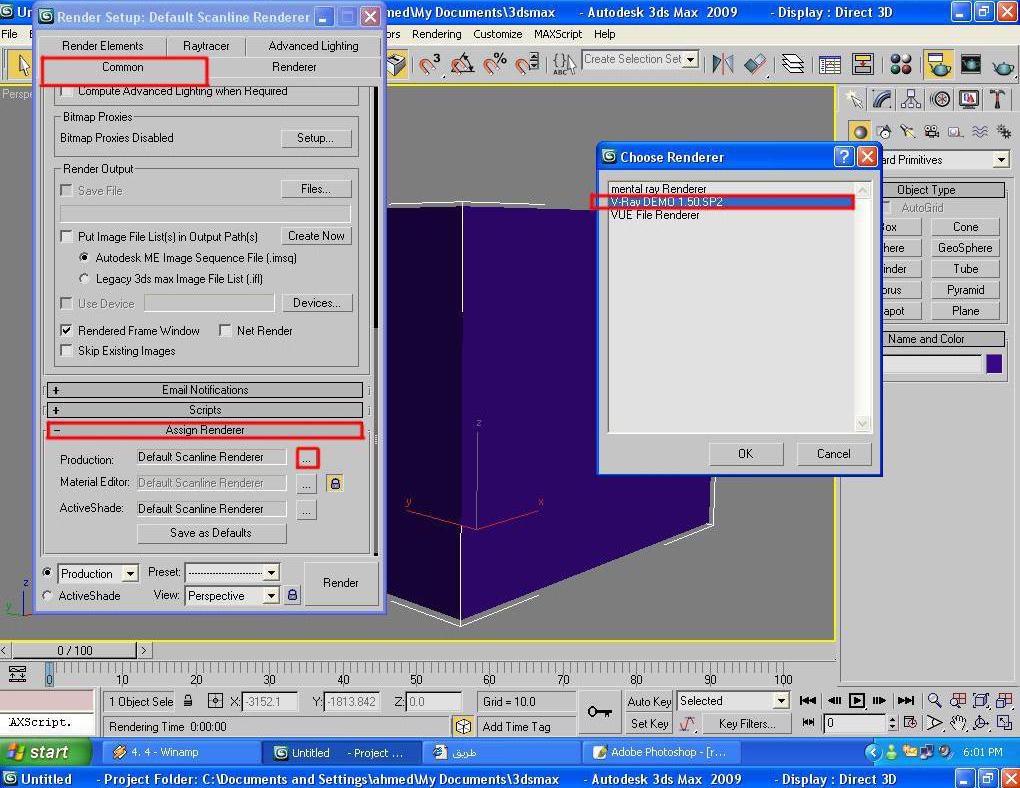Image resolution: width=1020 pixels, height=788 pixels.
Task: Switch to the Renderer tab
Action: 294,67
